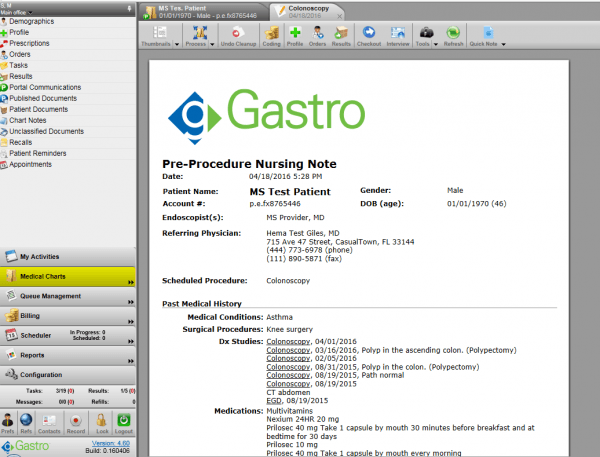The image size is (600, 457).
Task: Close the Colonoscopy tab
Action: pyautogui.click(x=339, y=16)
